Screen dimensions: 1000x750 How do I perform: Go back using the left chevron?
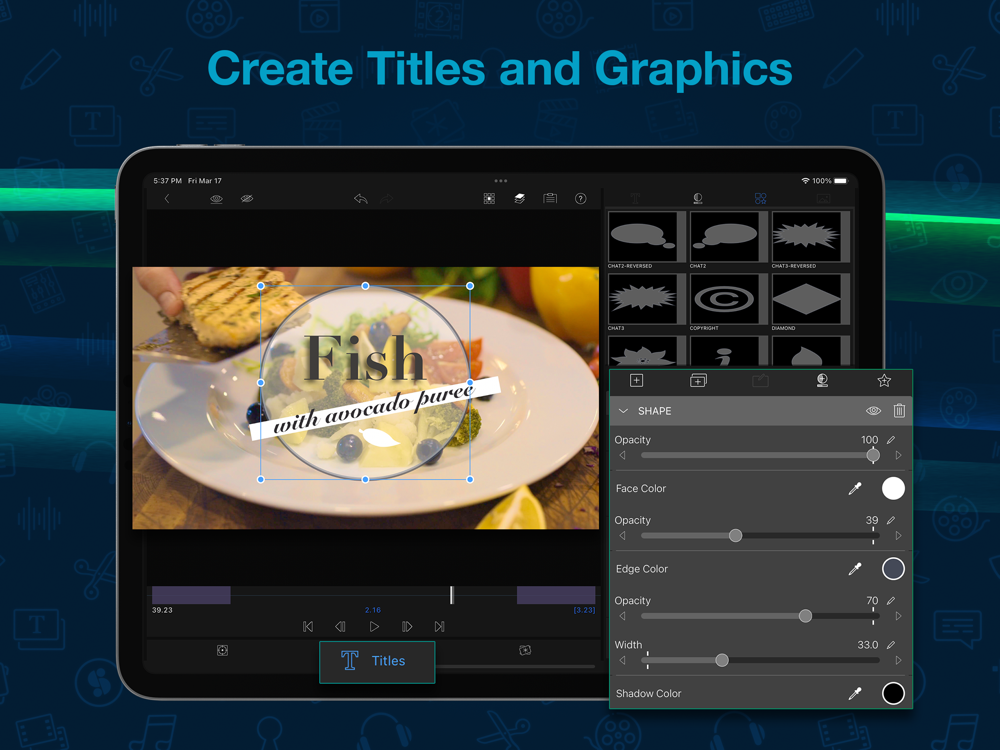(167, 199)
